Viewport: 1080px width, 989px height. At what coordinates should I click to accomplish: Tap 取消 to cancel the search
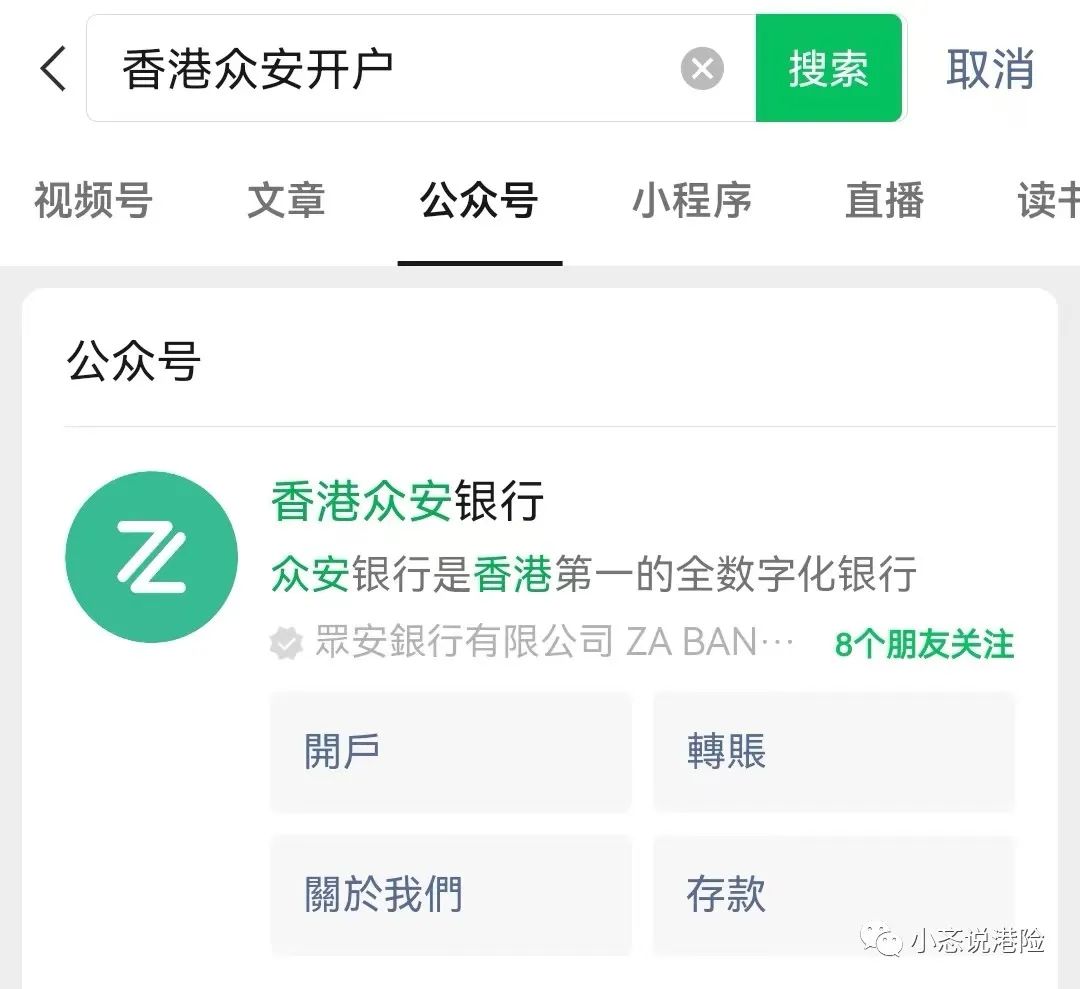[989, 70]
